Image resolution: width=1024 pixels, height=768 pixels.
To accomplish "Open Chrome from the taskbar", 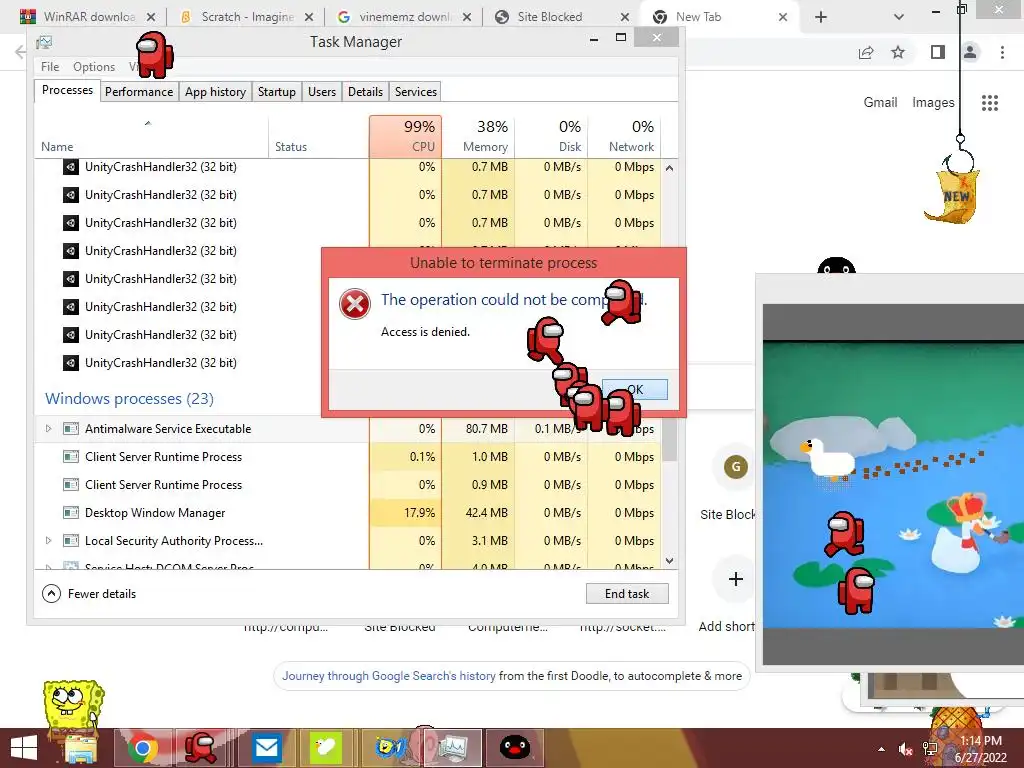I will 142,748.
